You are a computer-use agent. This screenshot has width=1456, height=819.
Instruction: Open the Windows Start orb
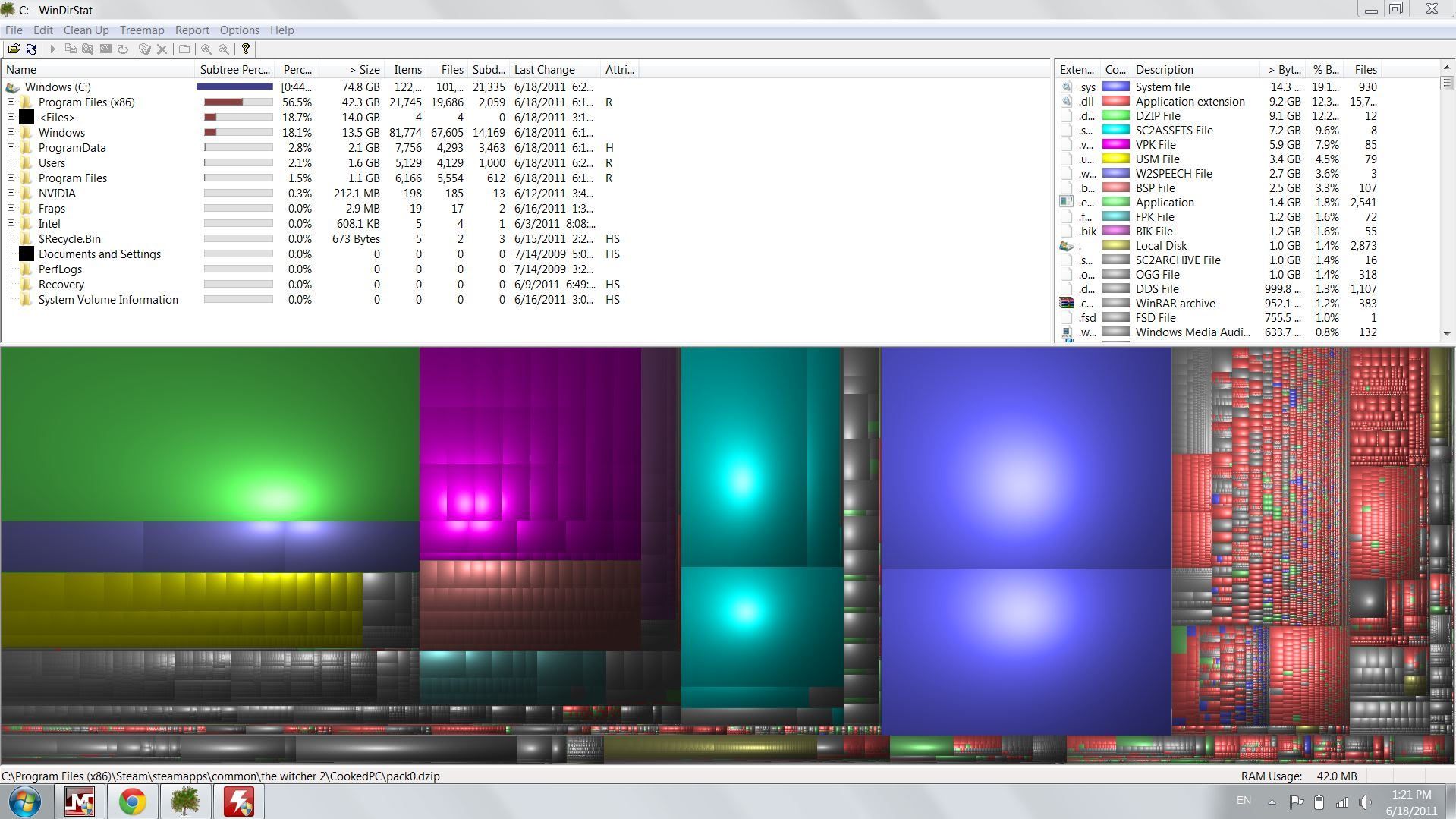[x=24, y=802]
